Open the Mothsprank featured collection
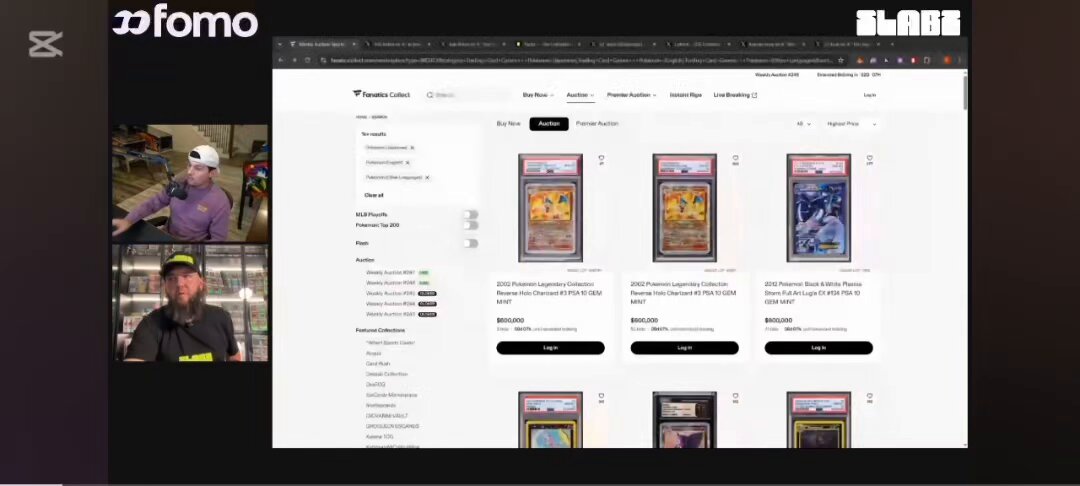The height and width of the screenshot is (486, 1080). click(x=381, y=405)
